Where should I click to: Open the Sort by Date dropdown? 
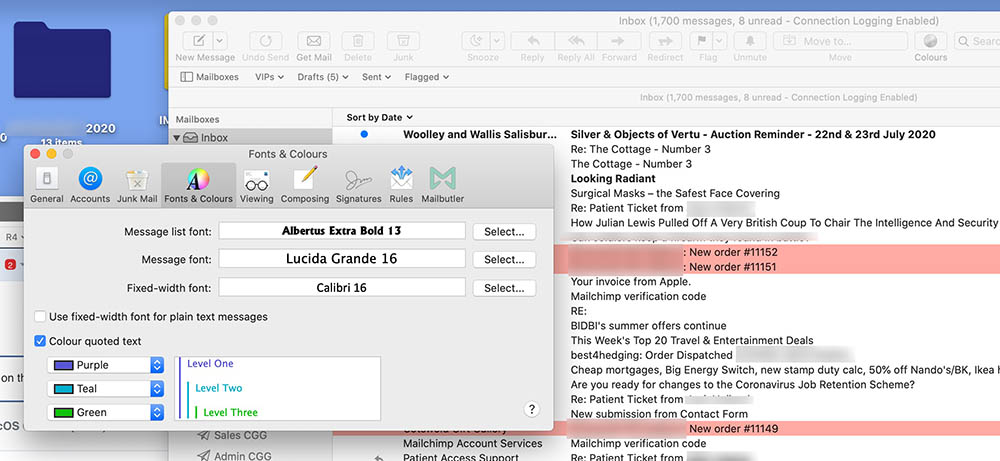[379, 117]
